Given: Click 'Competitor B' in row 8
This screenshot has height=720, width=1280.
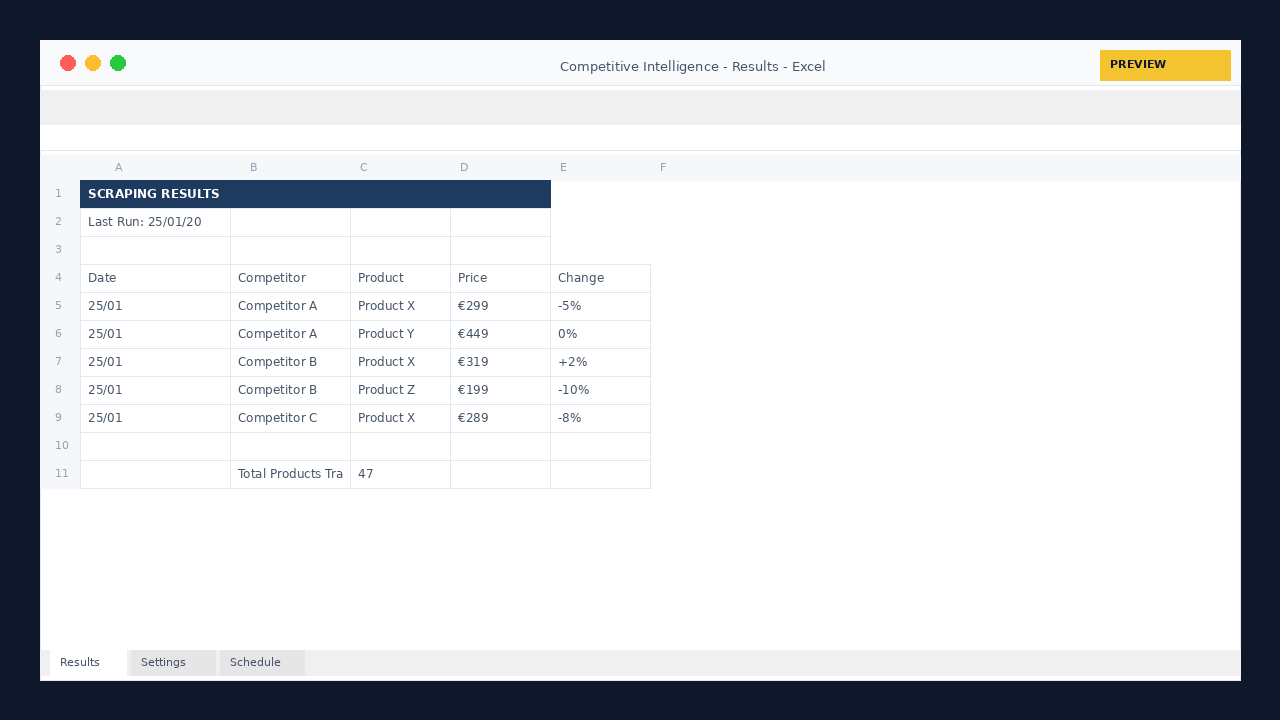Looking at the screenshot, I should click(x=290, y=390).
